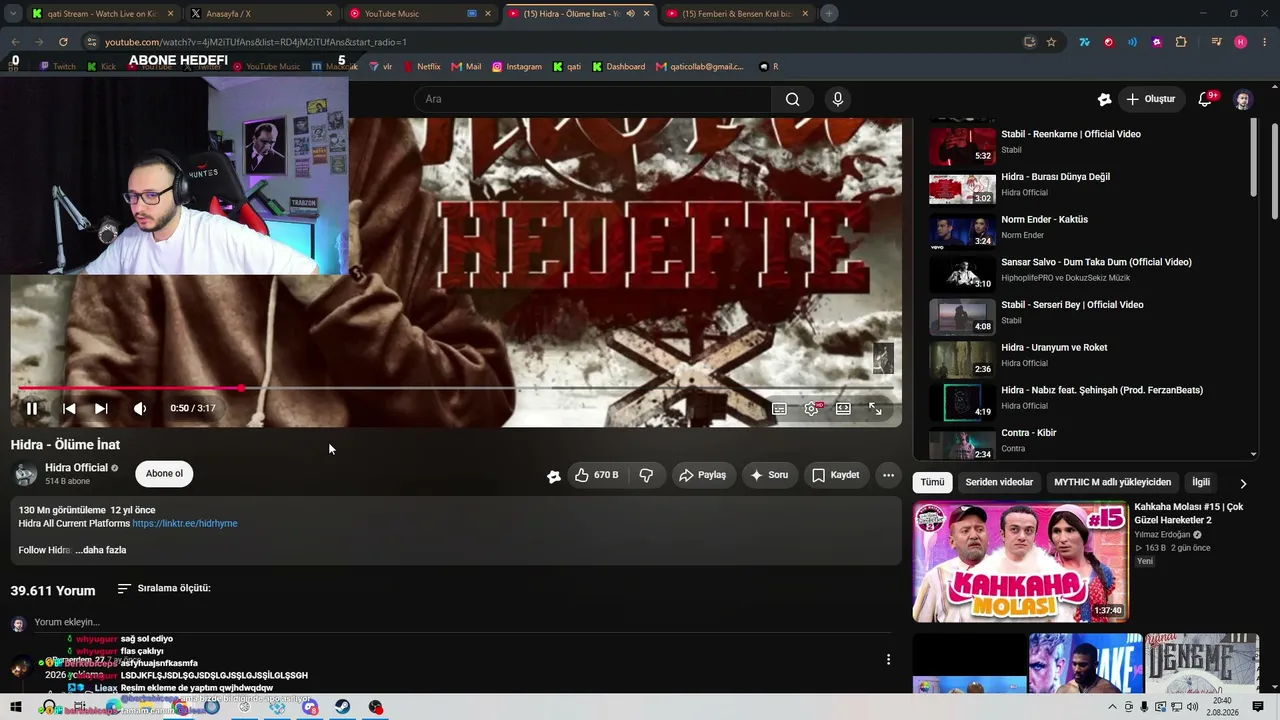The width and height of the screenshot is (1280, 720).
Task: Open the Soru ask button
Action: pyautogui.click(x=769, y=475)
